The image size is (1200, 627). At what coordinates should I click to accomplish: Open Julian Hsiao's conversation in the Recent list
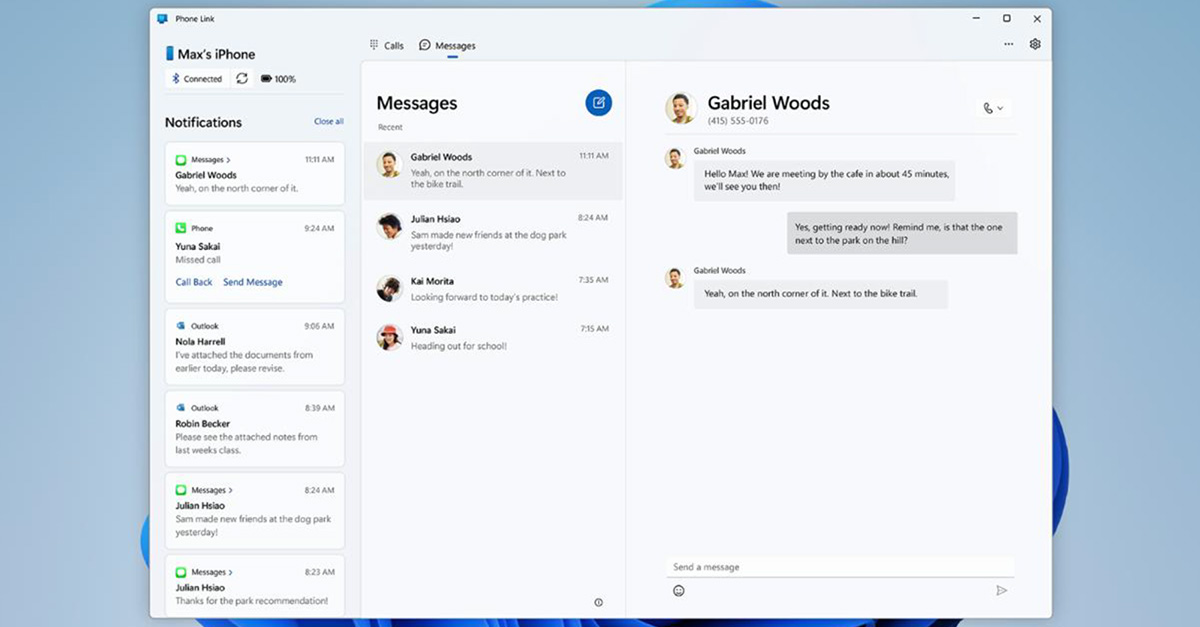pyautogui.click(x=492, y=232)
